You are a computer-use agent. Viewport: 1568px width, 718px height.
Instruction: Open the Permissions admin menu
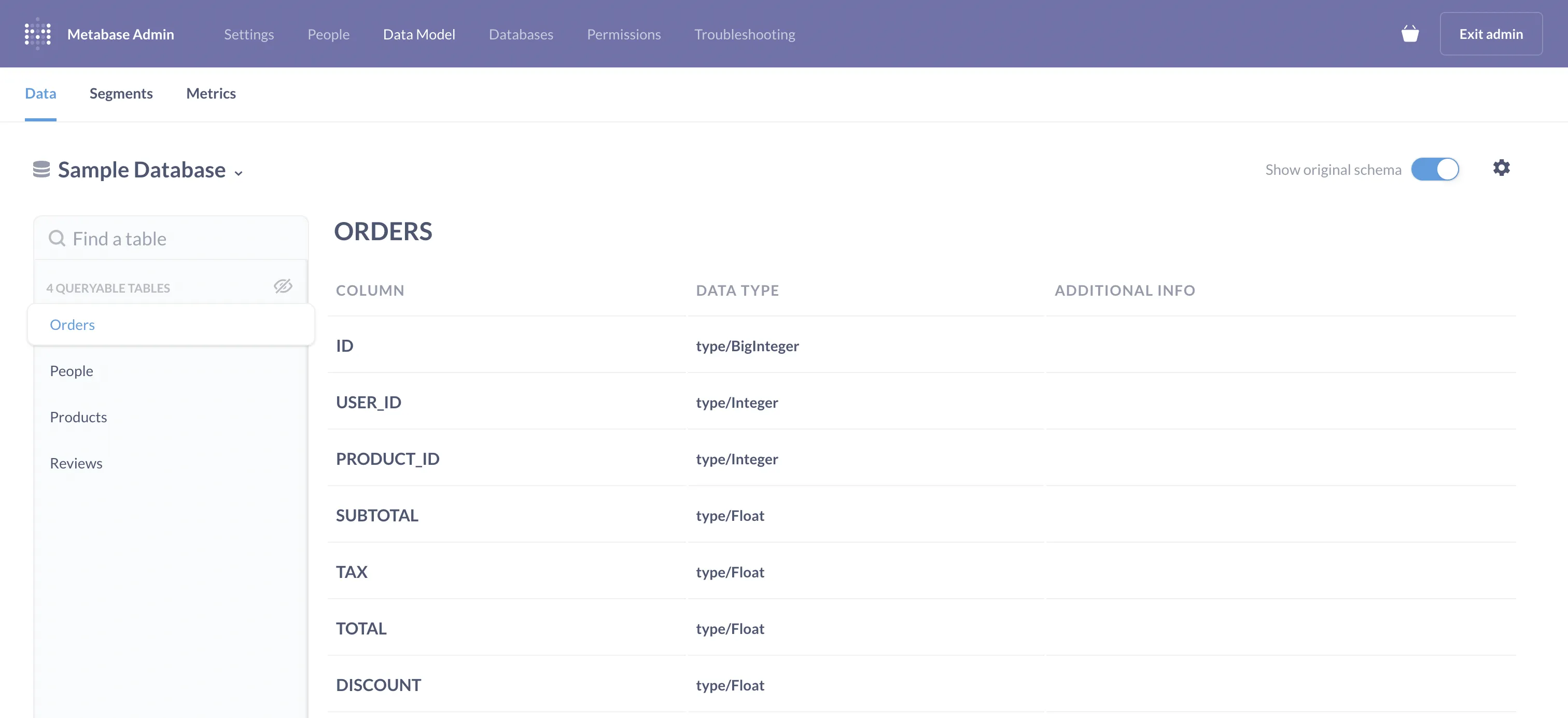[x=623, y=34]
